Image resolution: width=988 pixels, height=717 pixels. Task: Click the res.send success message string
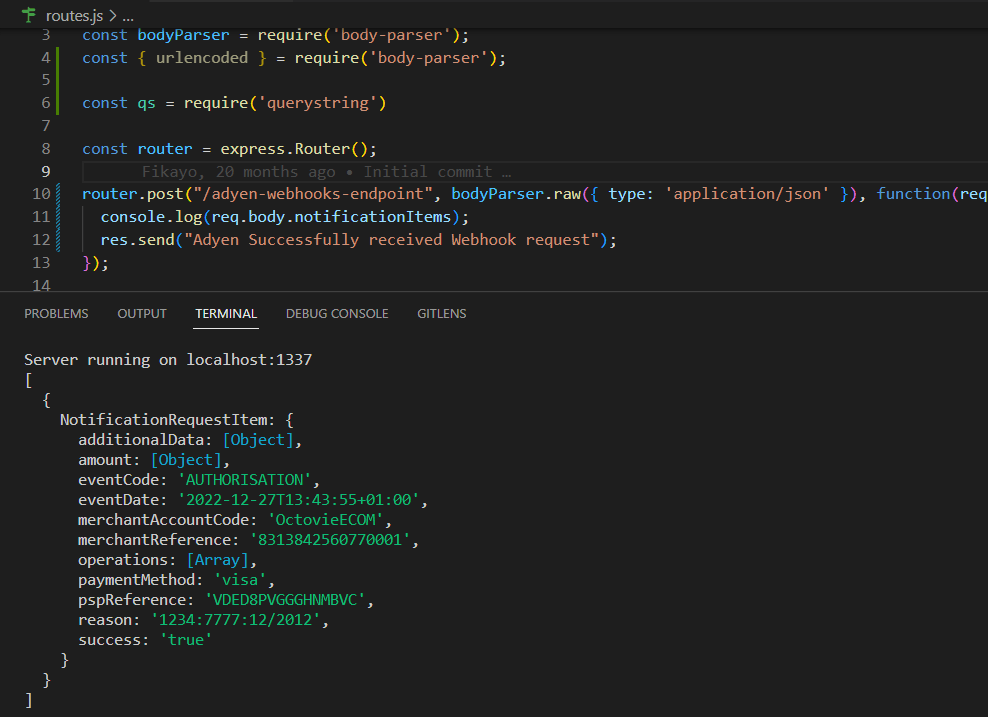[390, 239]
